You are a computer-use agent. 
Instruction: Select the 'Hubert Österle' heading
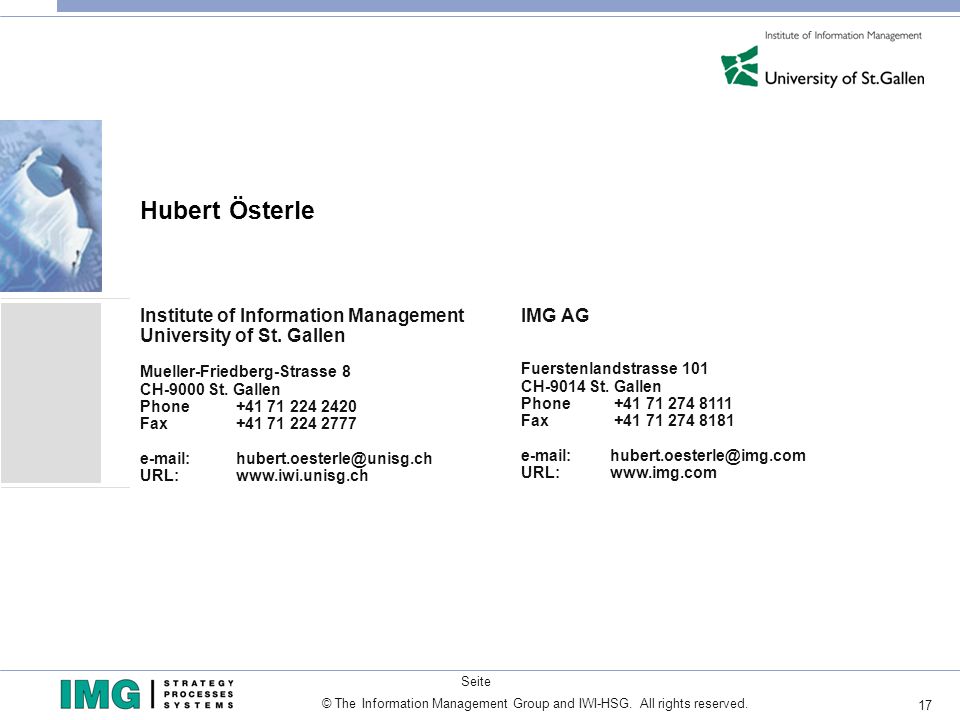[x=227, y=210]
